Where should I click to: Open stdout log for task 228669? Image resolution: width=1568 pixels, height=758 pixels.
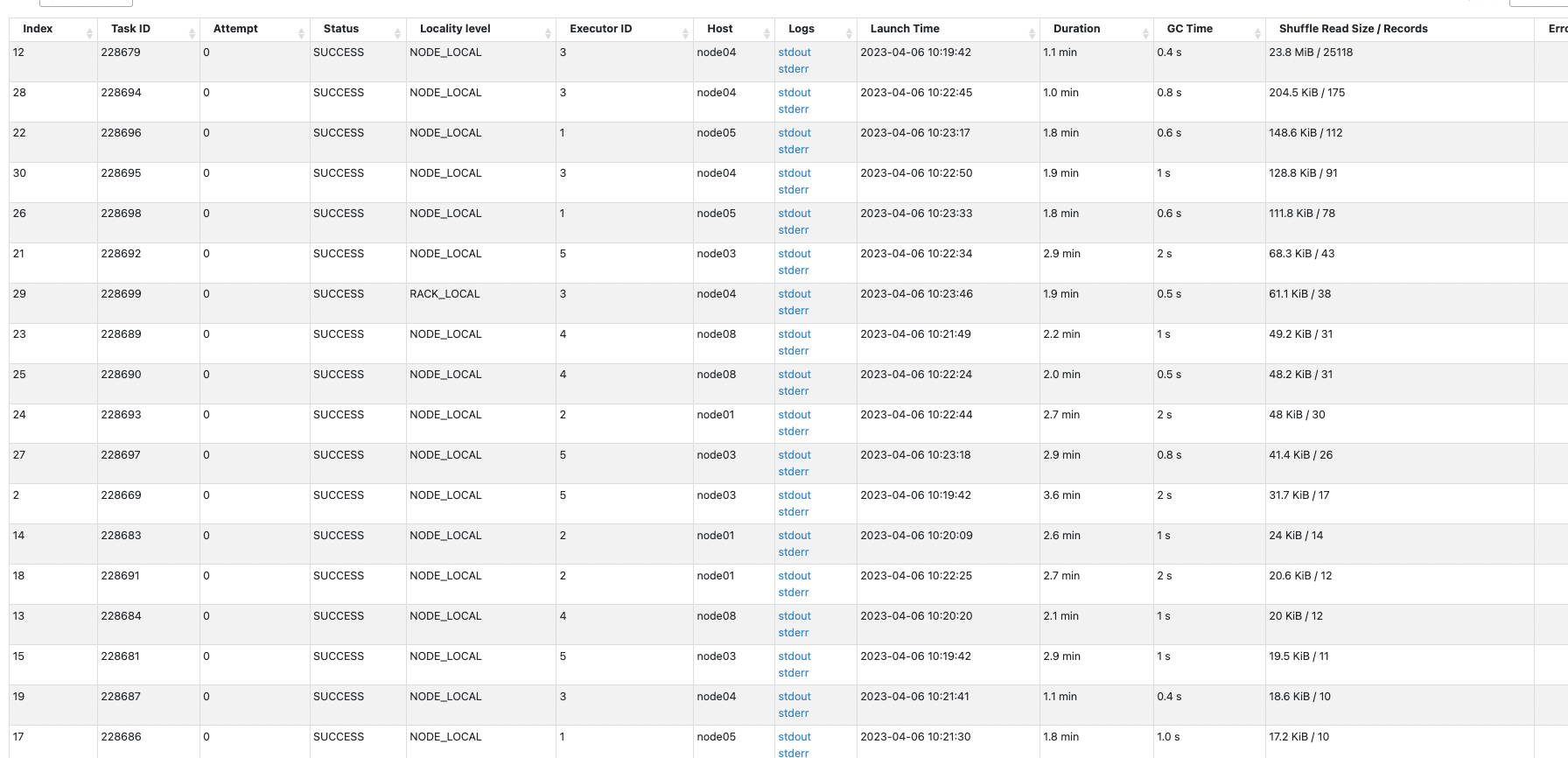point(794,495)
